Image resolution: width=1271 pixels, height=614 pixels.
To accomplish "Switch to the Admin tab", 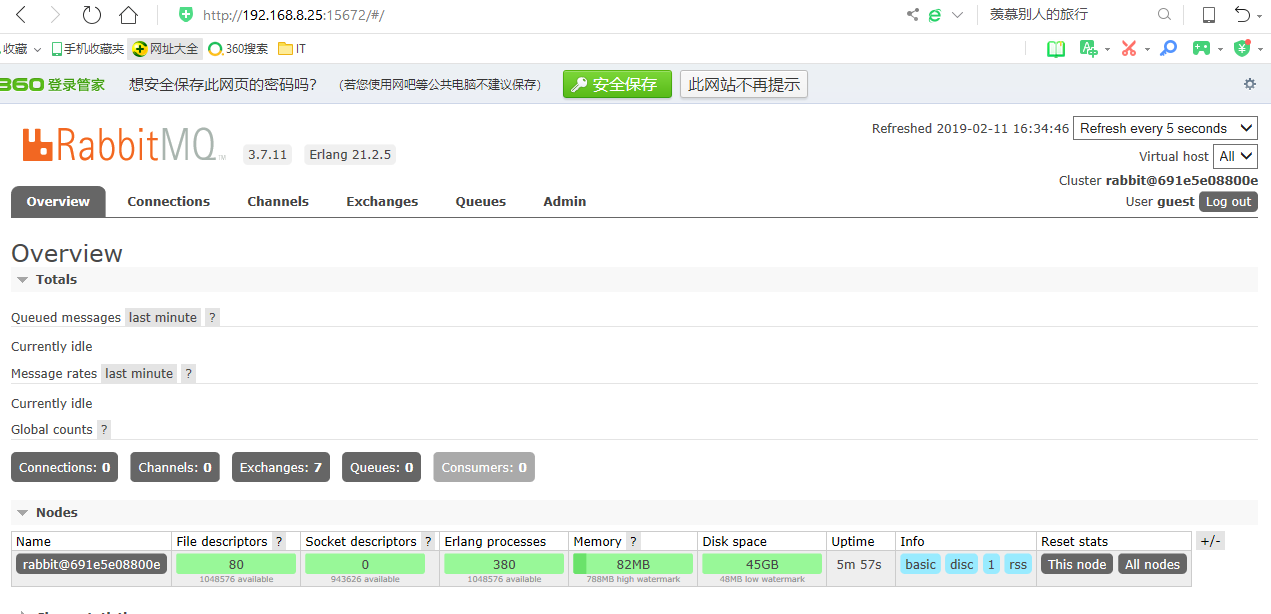I will [565, 201].
